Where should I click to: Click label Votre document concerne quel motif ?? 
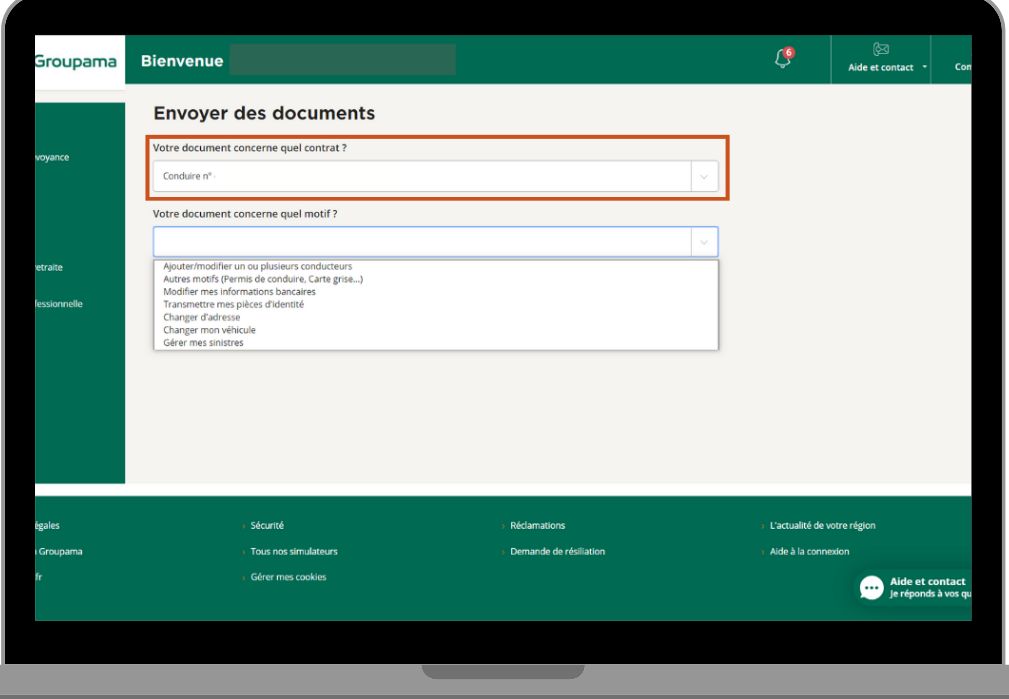pyautogui.click(x=245, y=214)
